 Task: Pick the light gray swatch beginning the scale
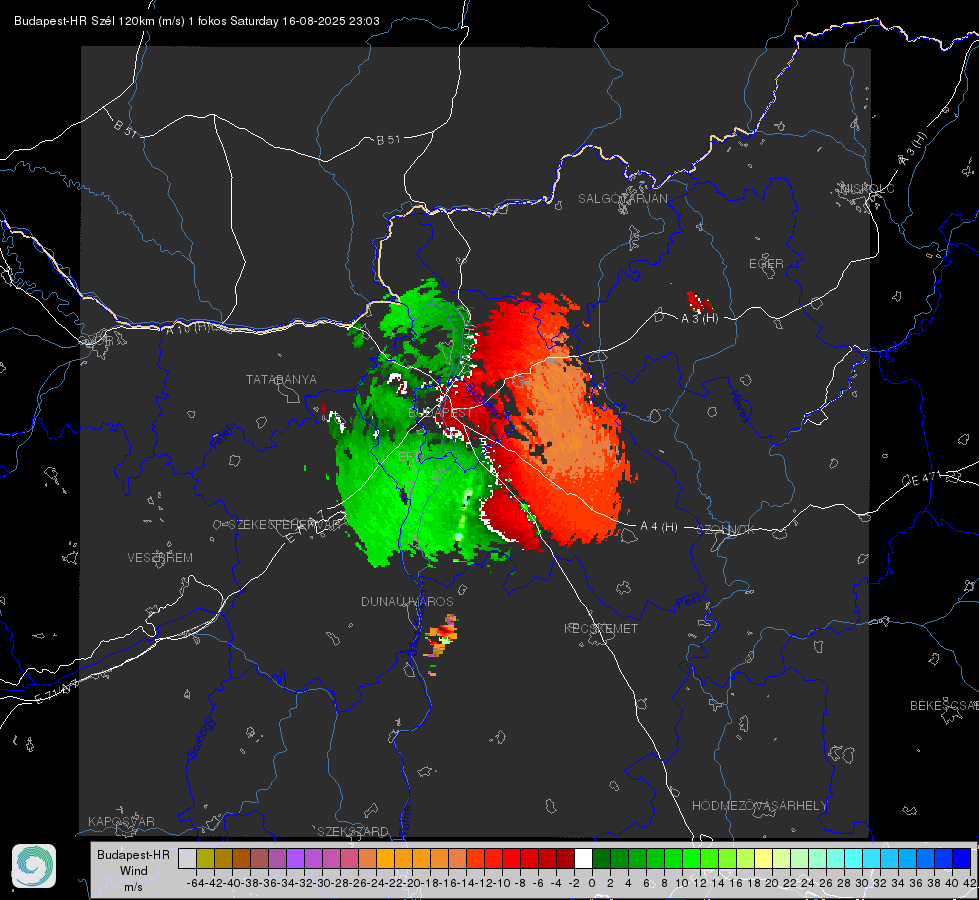pos(187,858)
